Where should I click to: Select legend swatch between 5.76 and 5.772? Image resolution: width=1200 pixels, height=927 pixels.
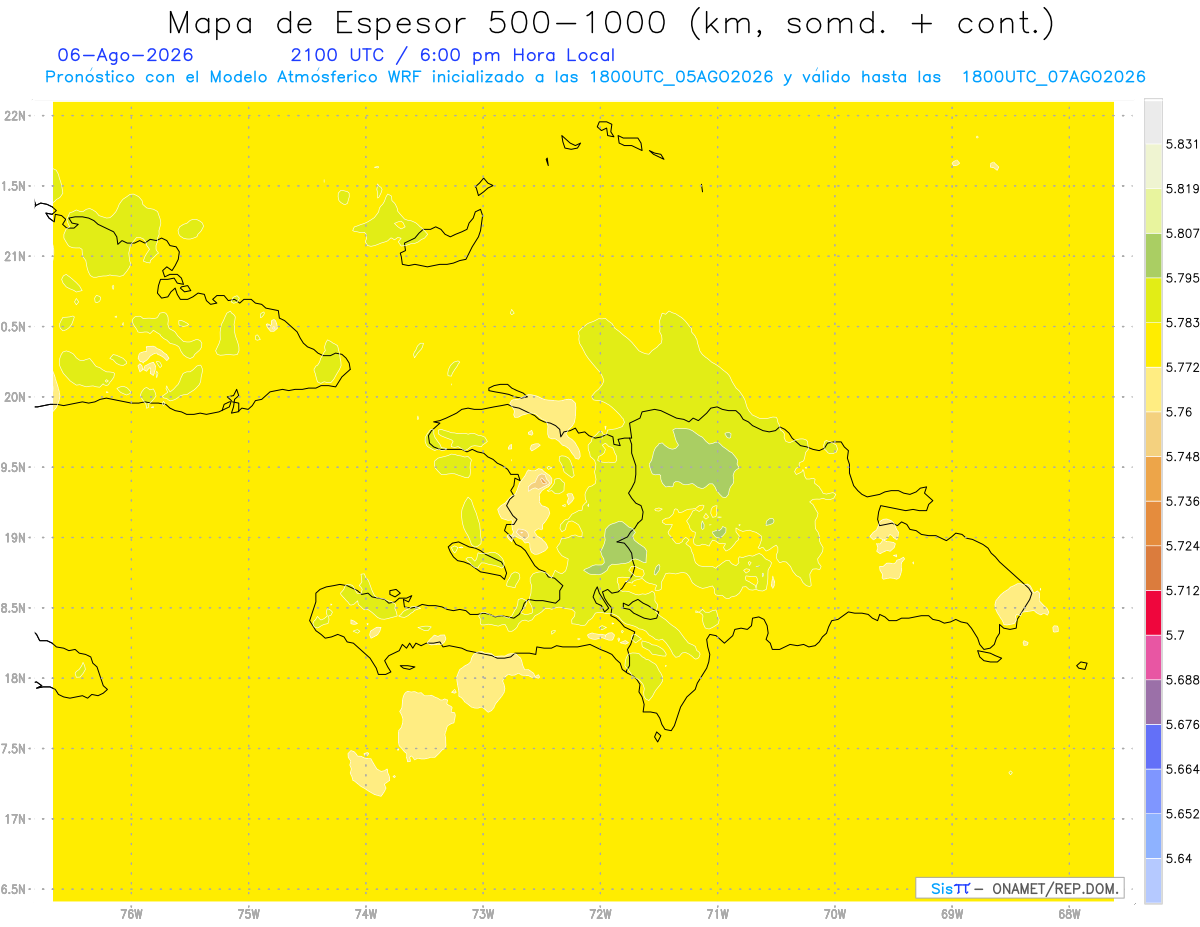(1153, 389)
